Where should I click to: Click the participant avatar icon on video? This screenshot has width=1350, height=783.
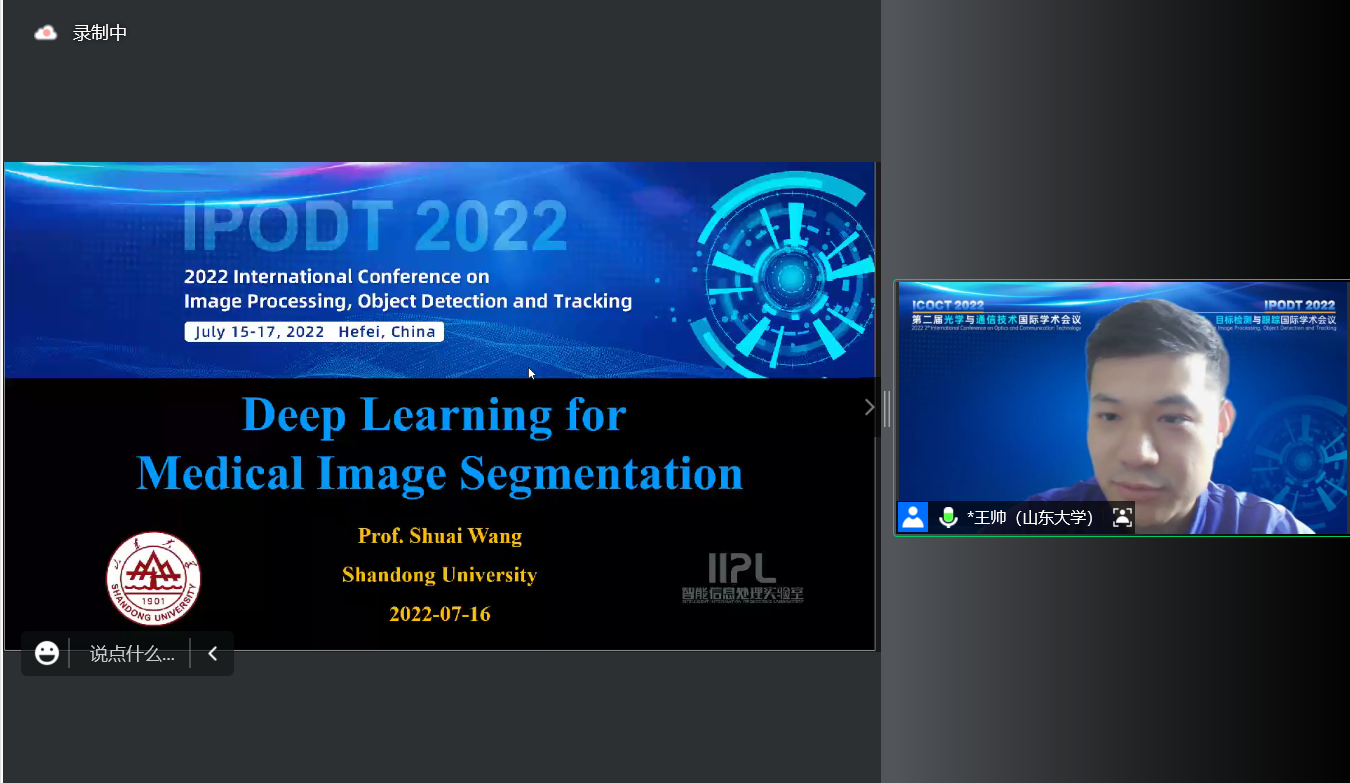[913, 517]
